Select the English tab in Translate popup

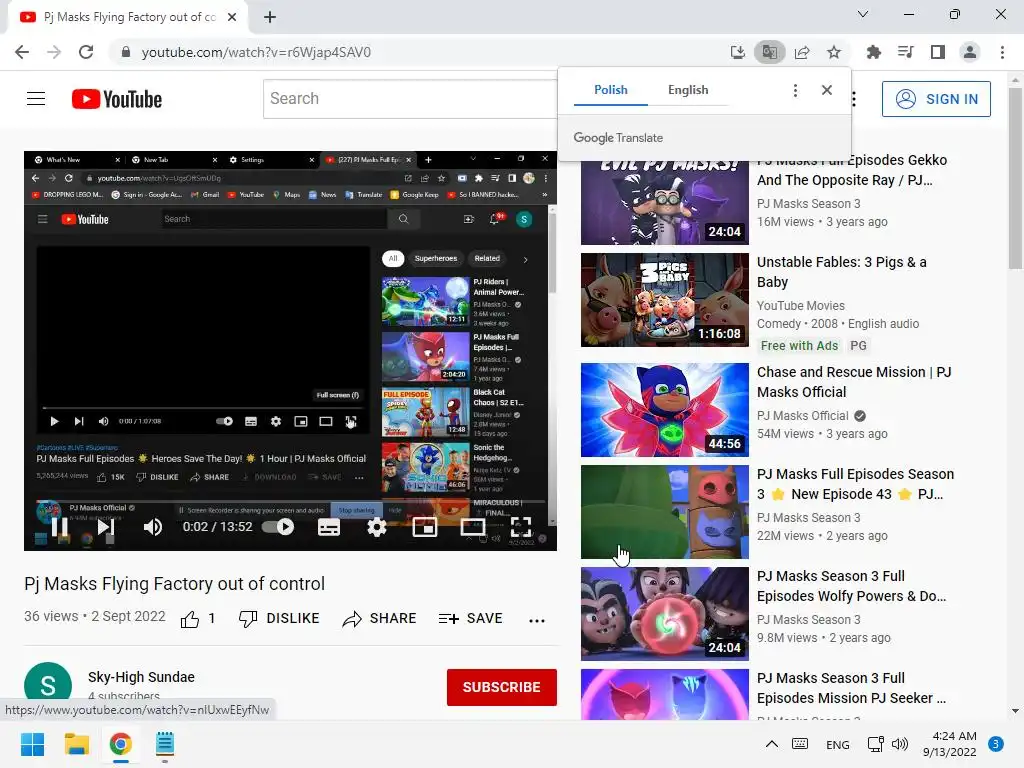coord(688,89)
